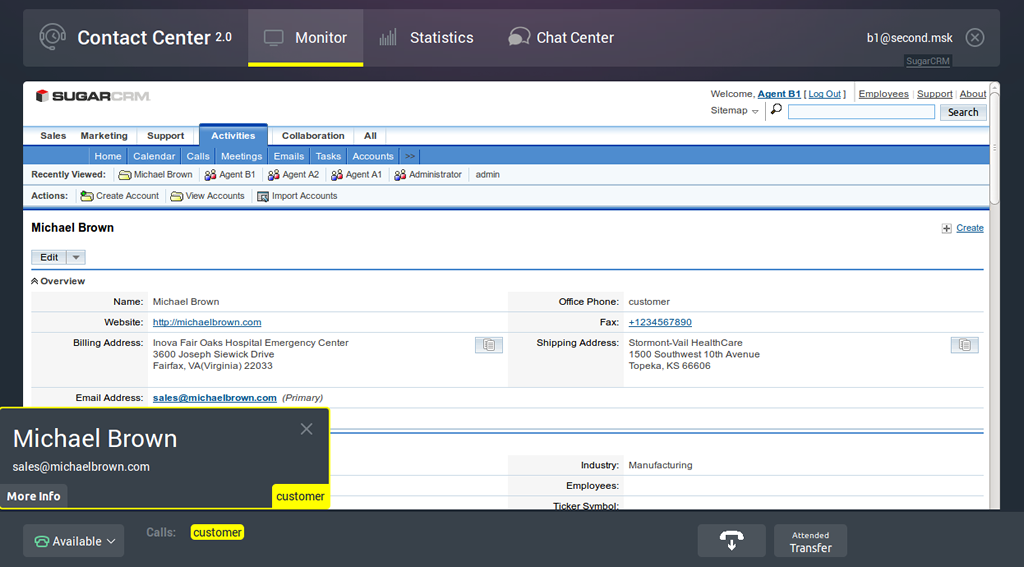Open the Available status dropdown

pos(74,541)
